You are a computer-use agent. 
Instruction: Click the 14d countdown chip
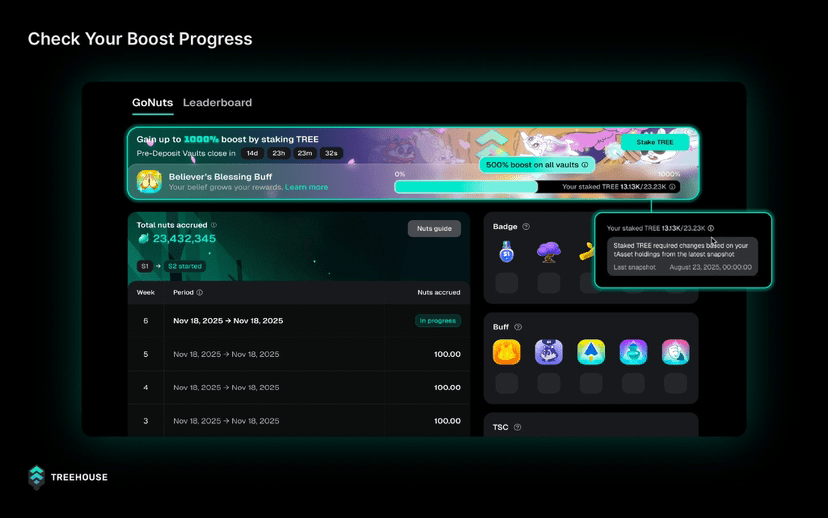(252, 153)
